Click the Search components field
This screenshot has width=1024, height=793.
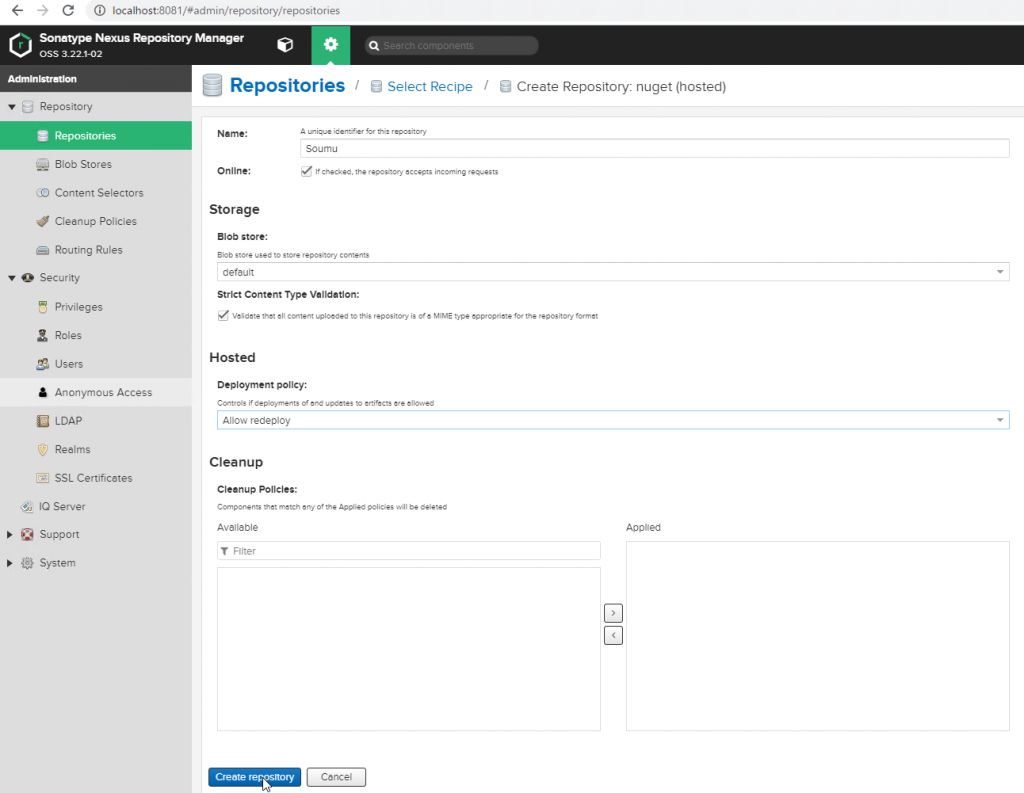(451, 46)
